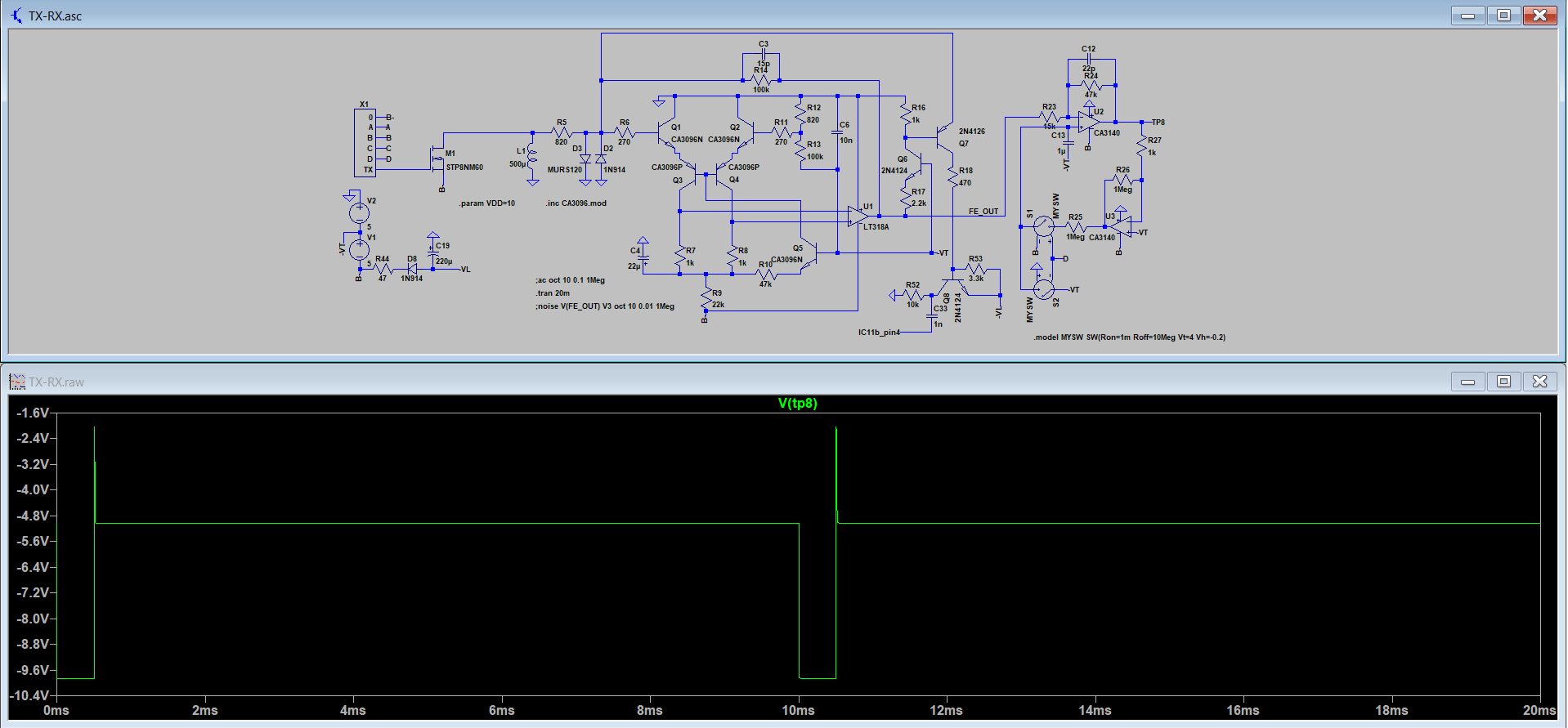Click the 10ms time axis label

tap(798, 710)
